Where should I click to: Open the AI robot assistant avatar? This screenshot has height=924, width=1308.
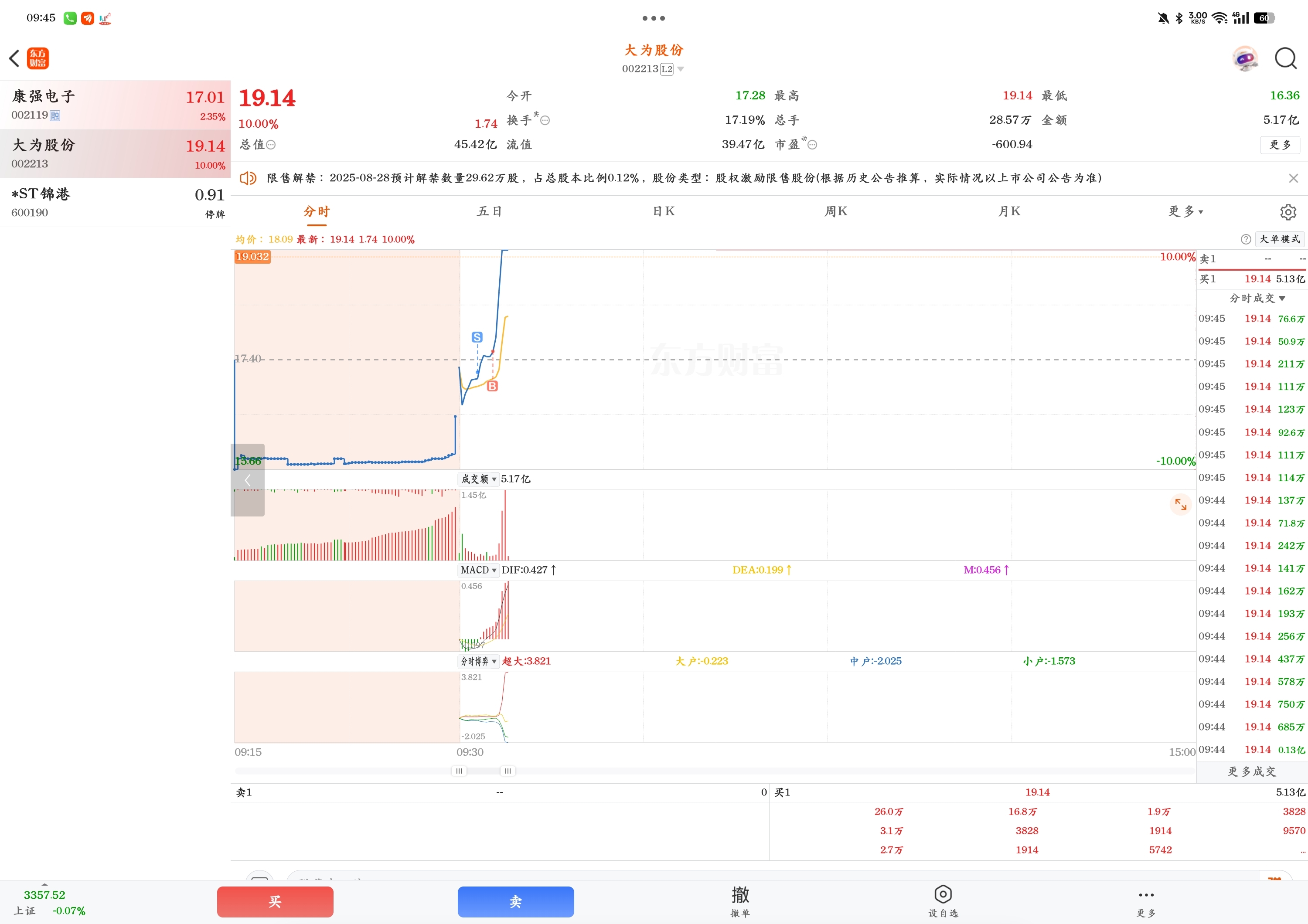tap(1245, 58)
